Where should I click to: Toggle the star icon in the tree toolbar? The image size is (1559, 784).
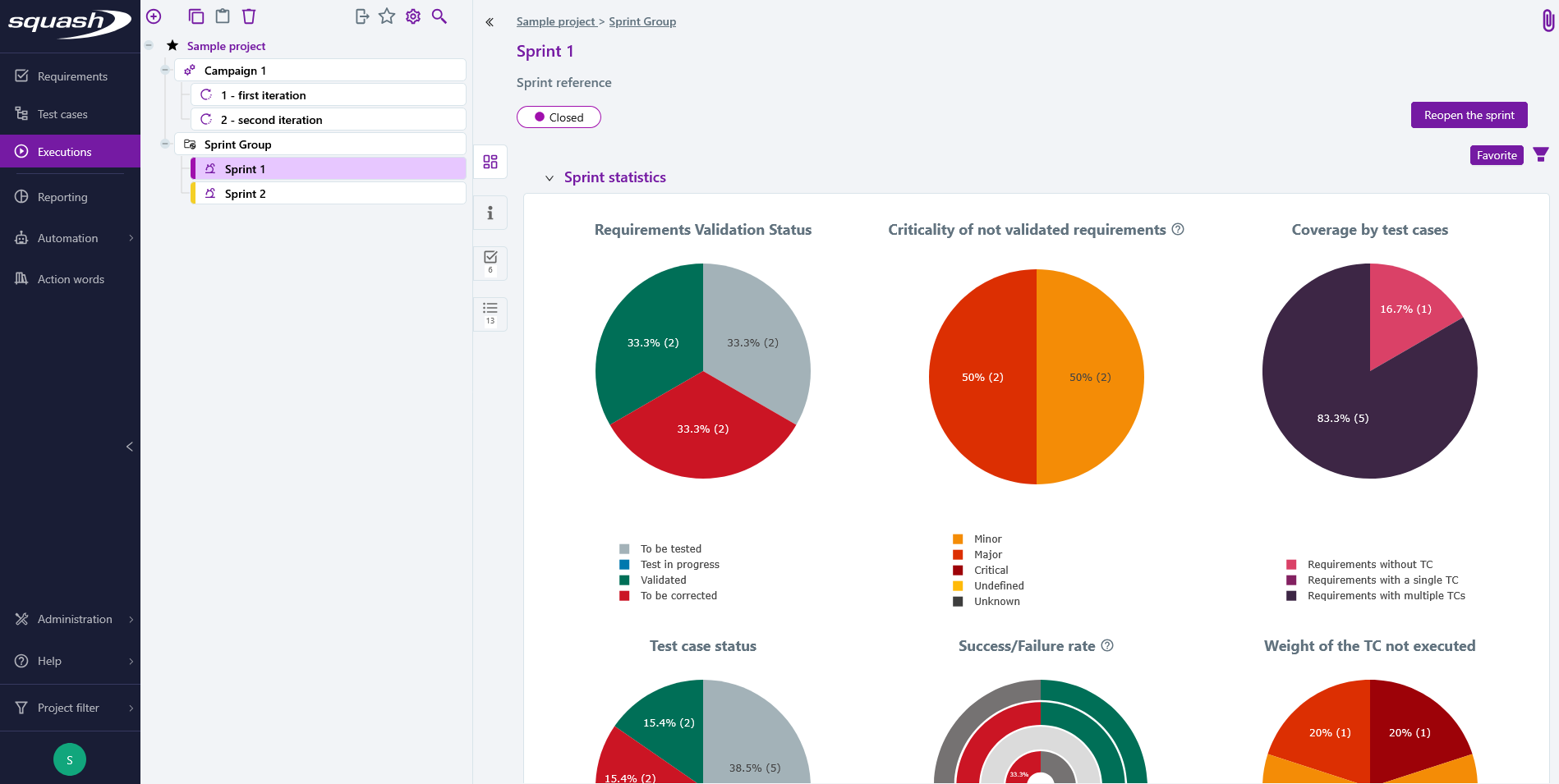[x=386, y=16]
